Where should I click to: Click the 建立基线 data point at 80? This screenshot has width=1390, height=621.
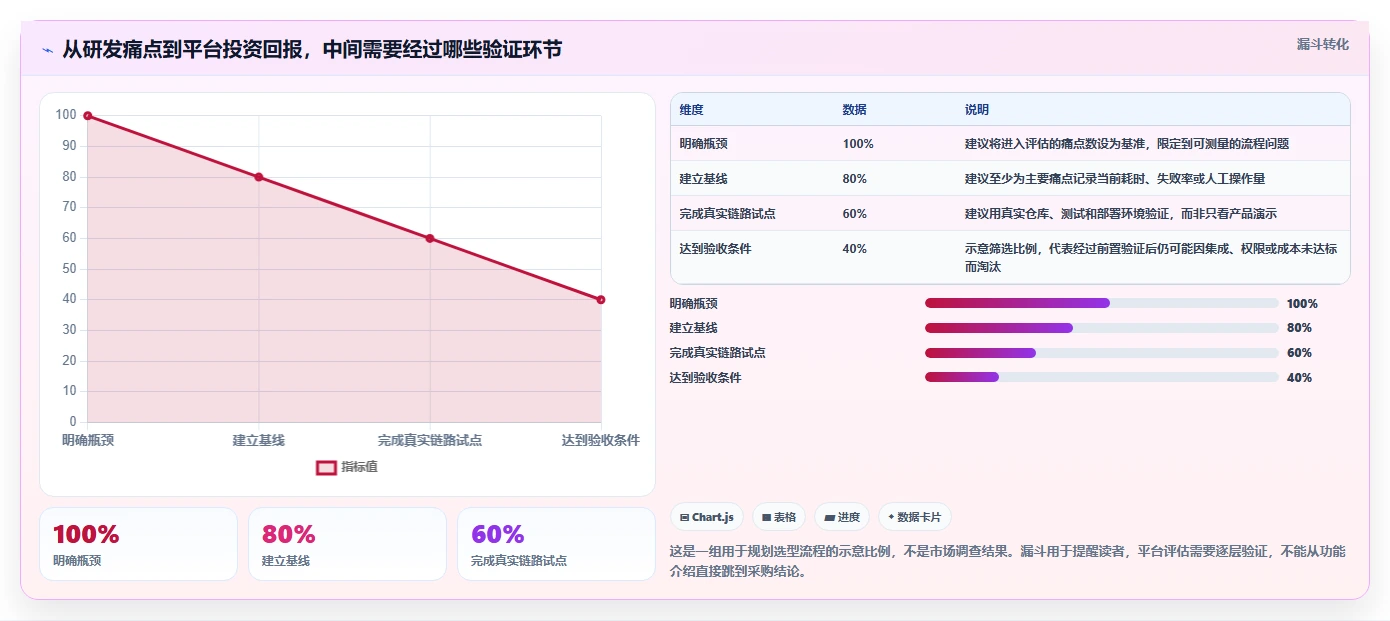(259, 177)
